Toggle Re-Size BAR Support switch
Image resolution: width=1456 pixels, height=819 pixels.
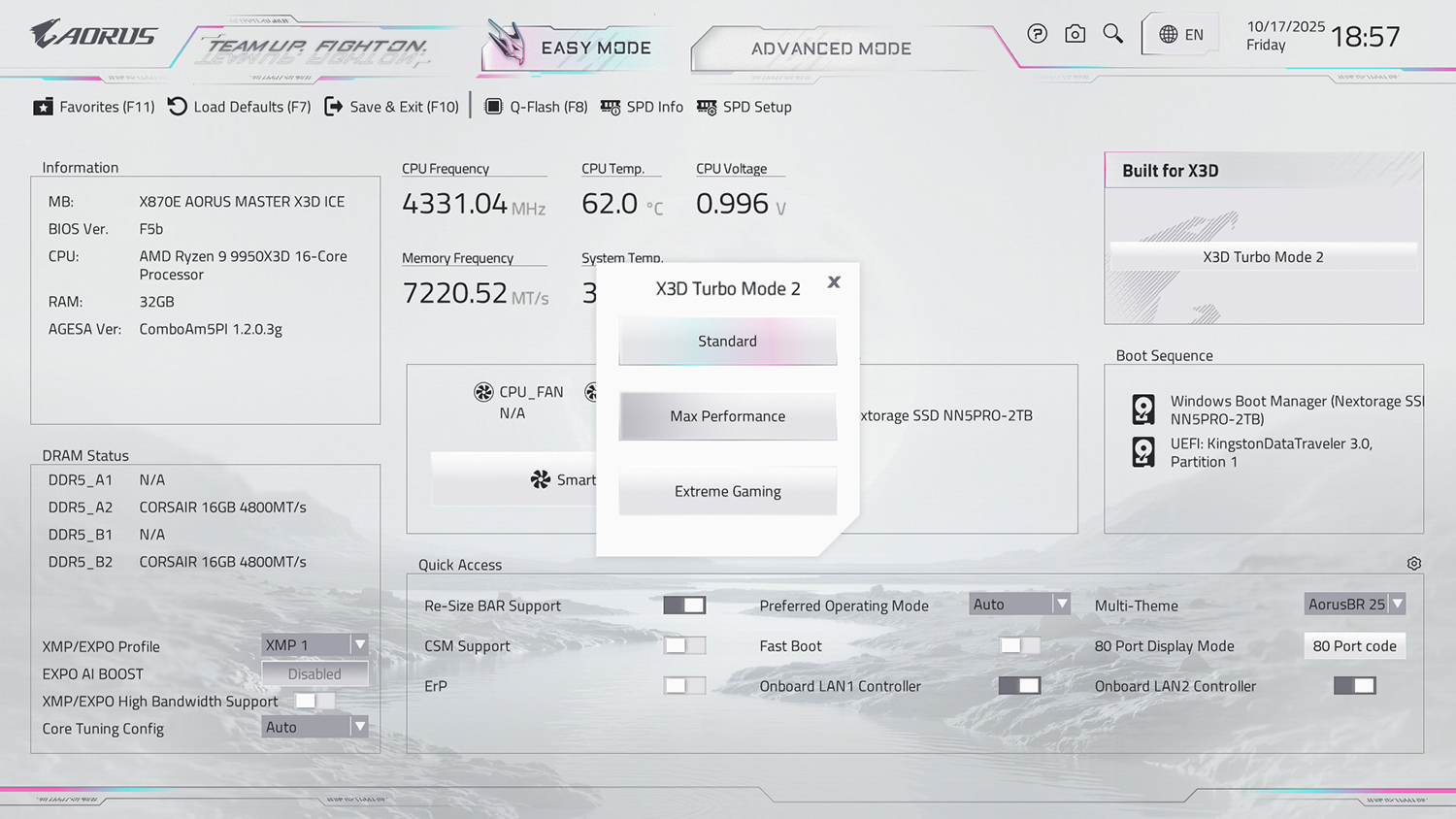pos(684,605)
